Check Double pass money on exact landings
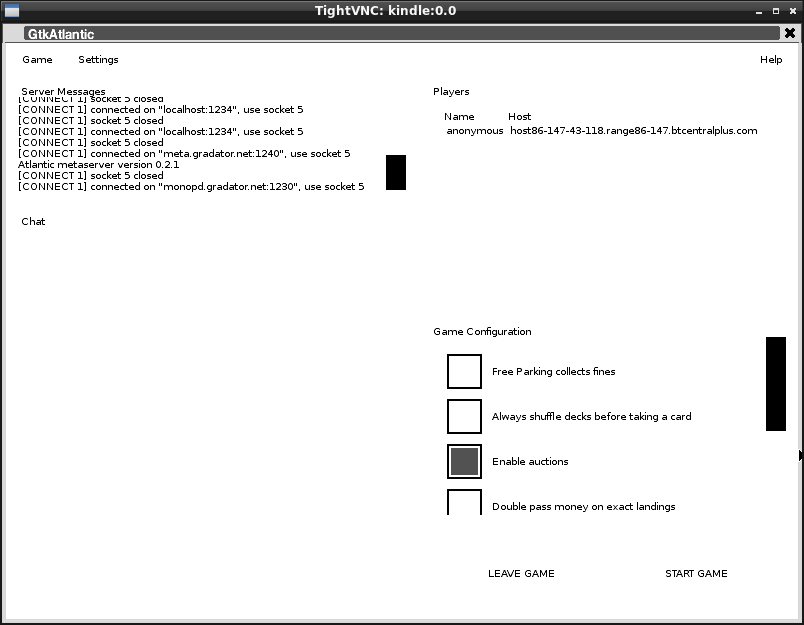This screenshot has width=804, height=625. click(464, 502)
